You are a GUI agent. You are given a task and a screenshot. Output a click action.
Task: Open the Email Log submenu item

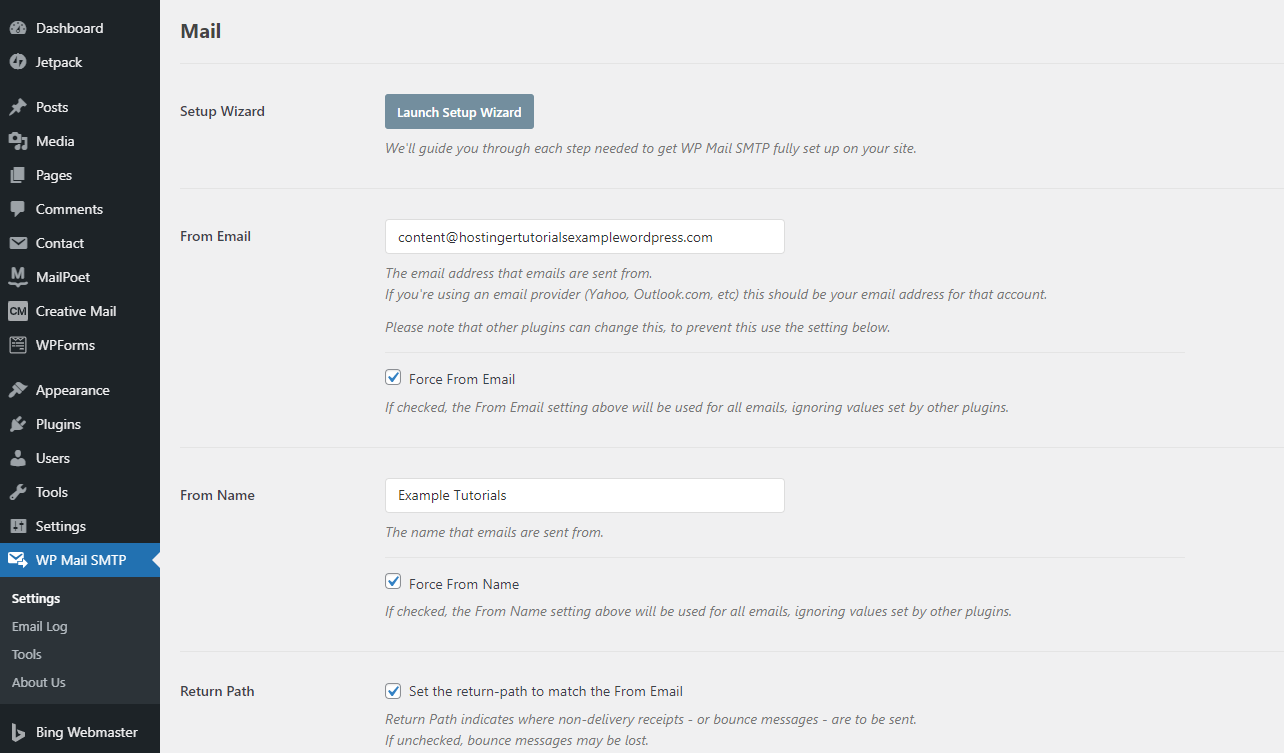click(40, 626)
